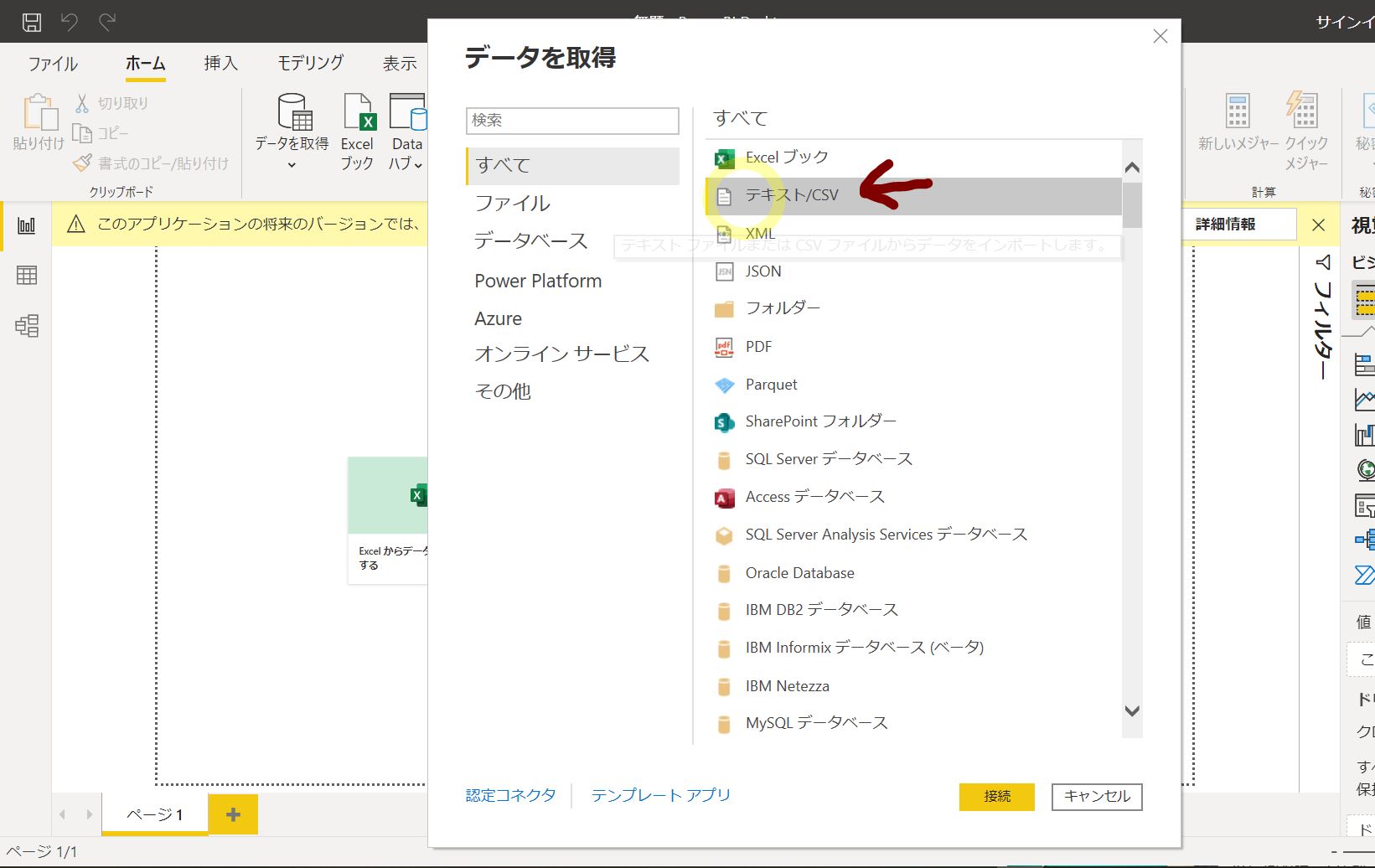Choose IBM Netezza connector

(913, 686)
